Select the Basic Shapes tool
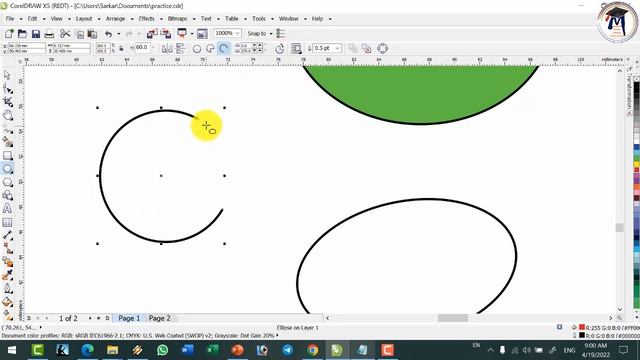The width and height of the screenshot is (640, 360). (x=7, y=195)
